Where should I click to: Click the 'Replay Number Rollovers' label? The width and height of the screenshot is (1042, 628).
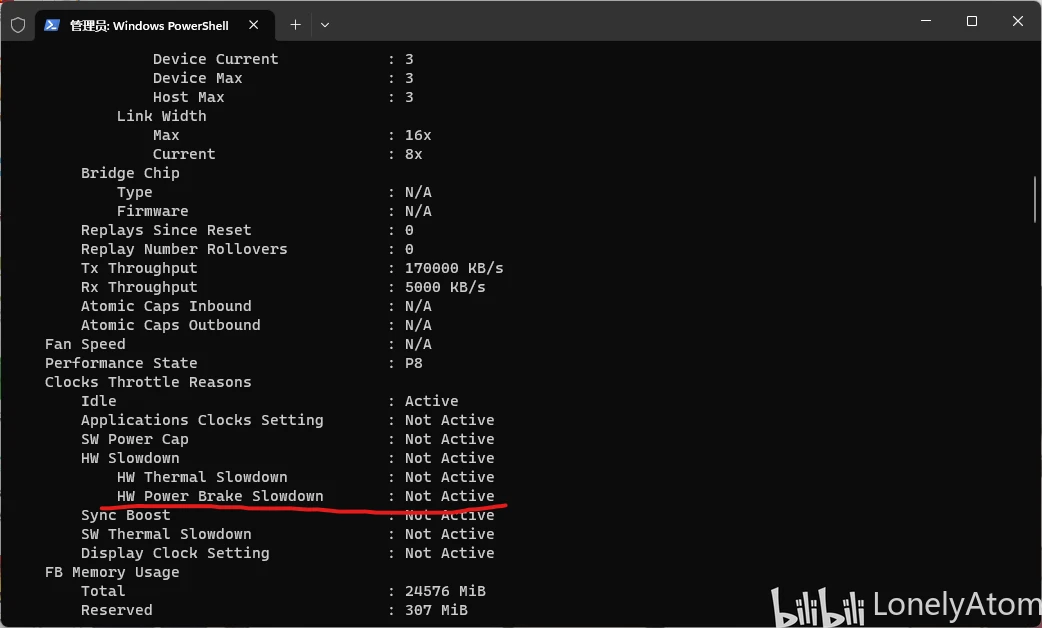click(x=184, y=249)
